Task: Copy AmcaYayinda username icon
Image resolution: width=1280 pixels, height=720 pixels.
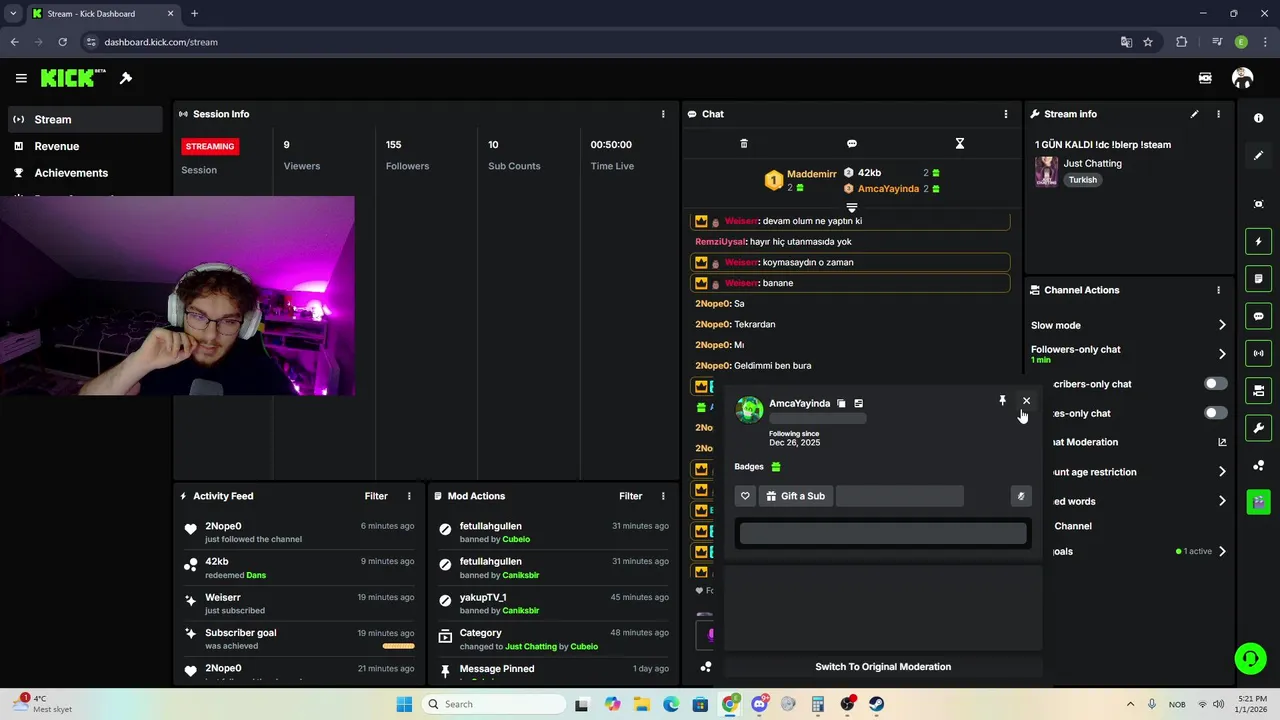Action: pyautogui.click(x=841, y=403)
